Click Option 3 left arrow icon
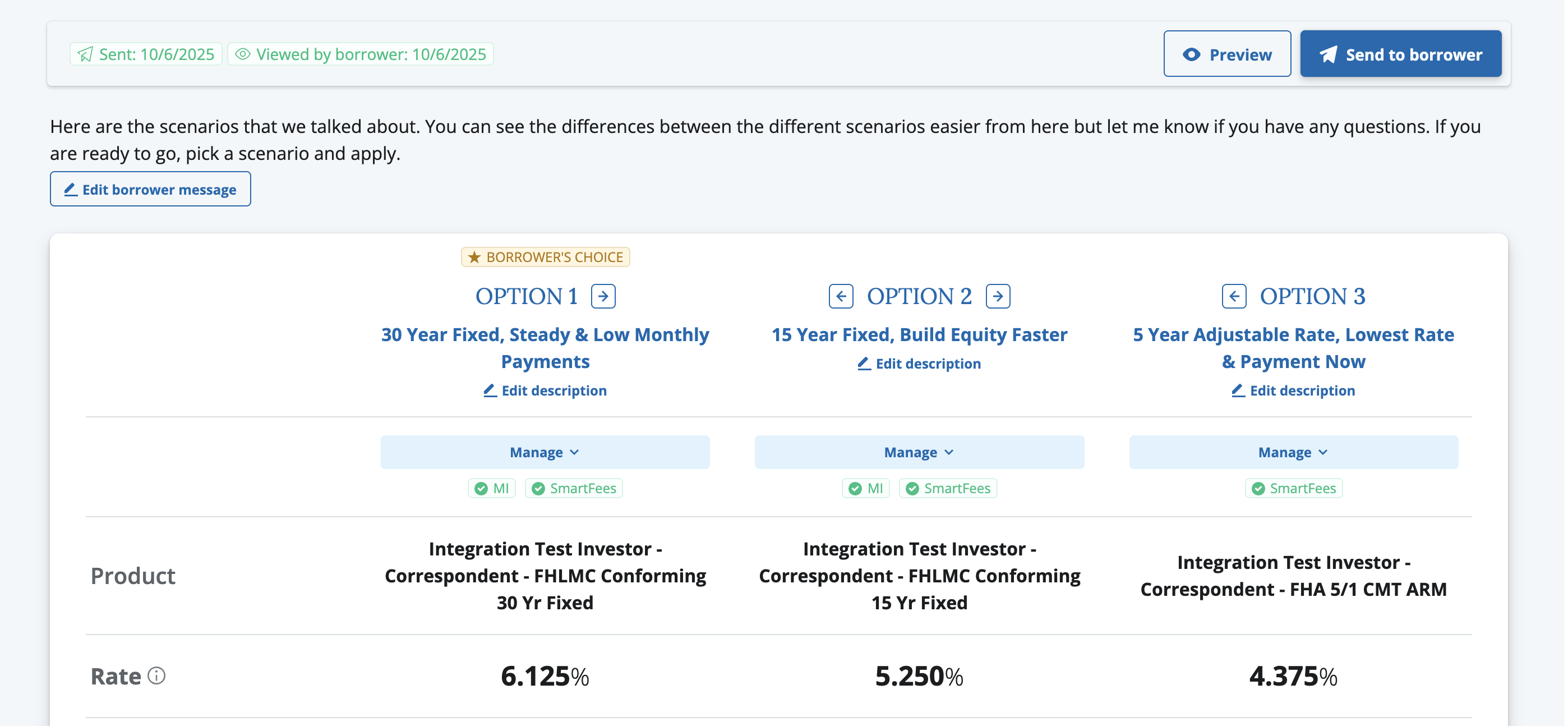1568x726 pixels. coord(1234,297)
